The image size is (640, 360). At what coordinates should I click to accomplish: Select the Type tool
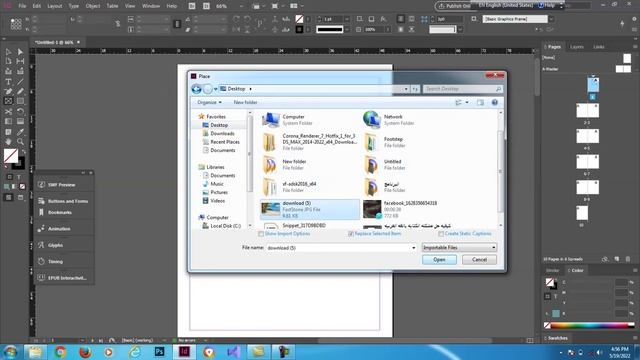coord(8,82)
